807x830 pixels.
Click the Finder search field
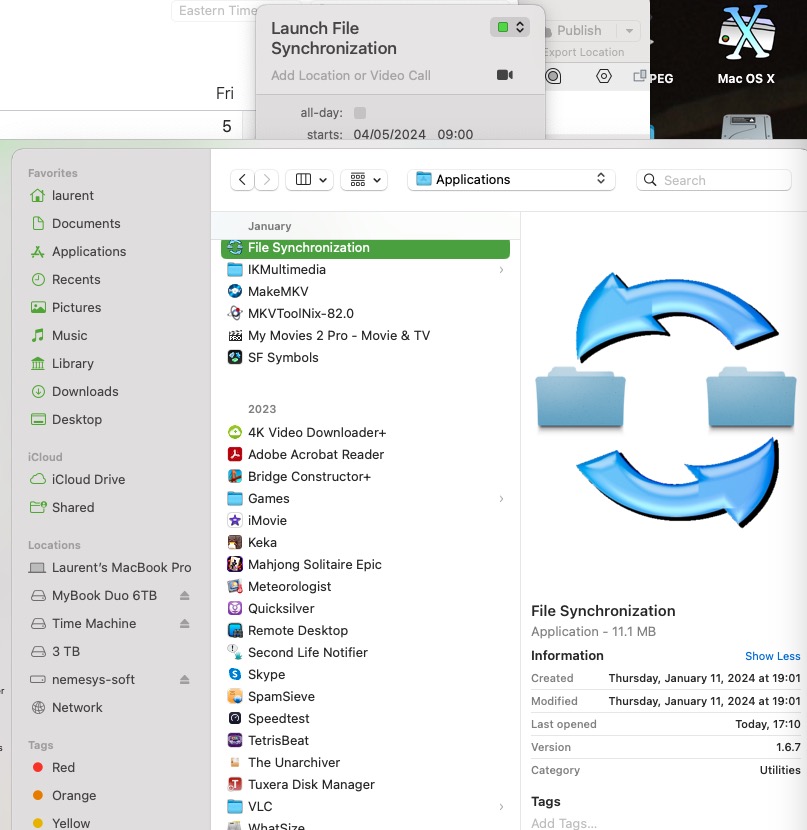[713, 180]
